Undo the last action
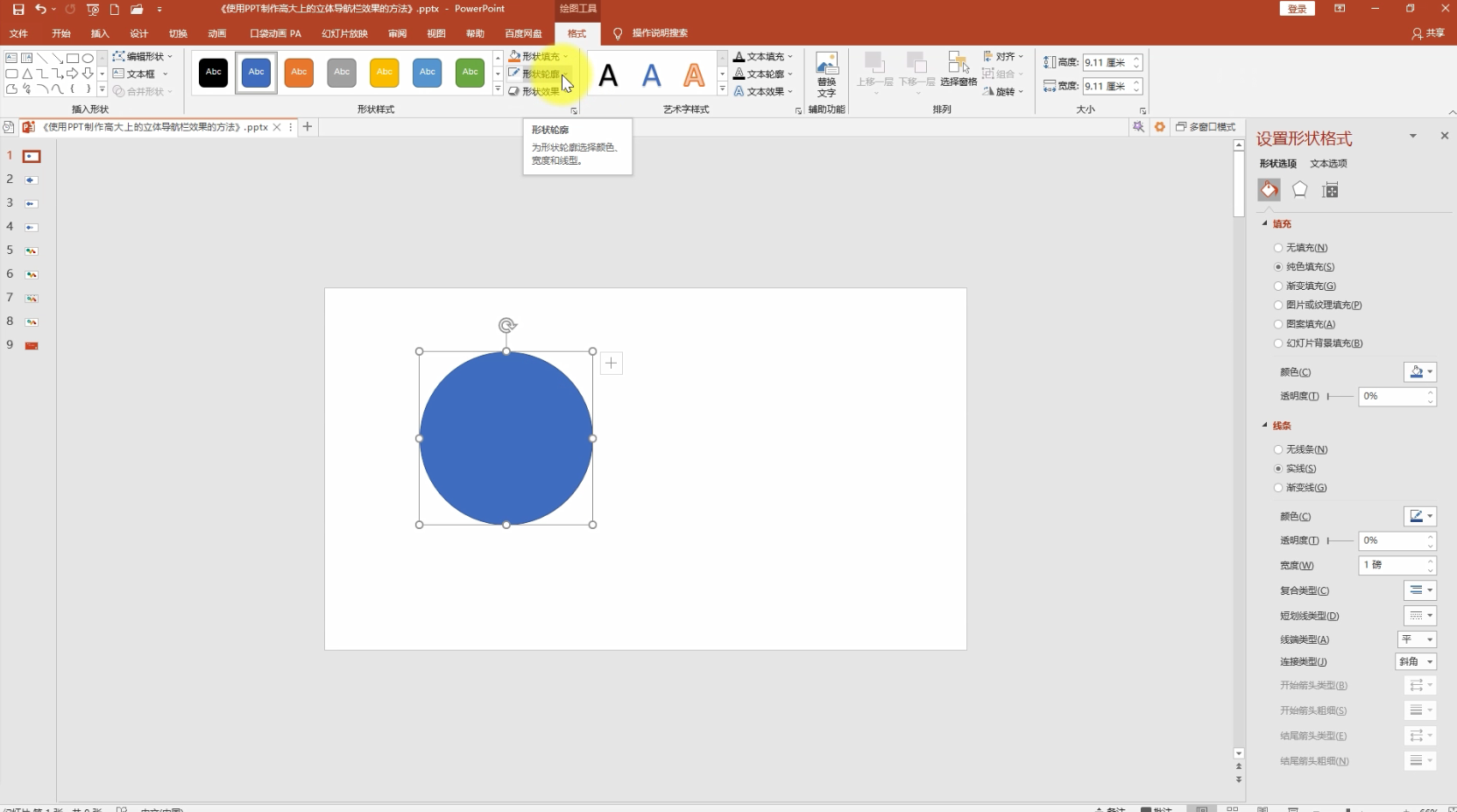1457x812 pixels. click(40, 9)
